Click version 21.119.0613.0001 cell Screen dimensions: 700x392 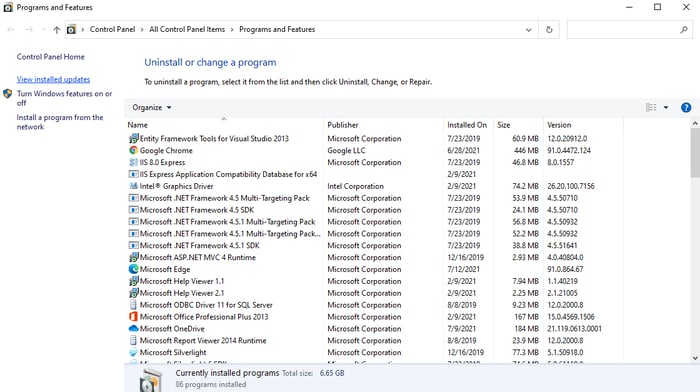tap(574, 329)
